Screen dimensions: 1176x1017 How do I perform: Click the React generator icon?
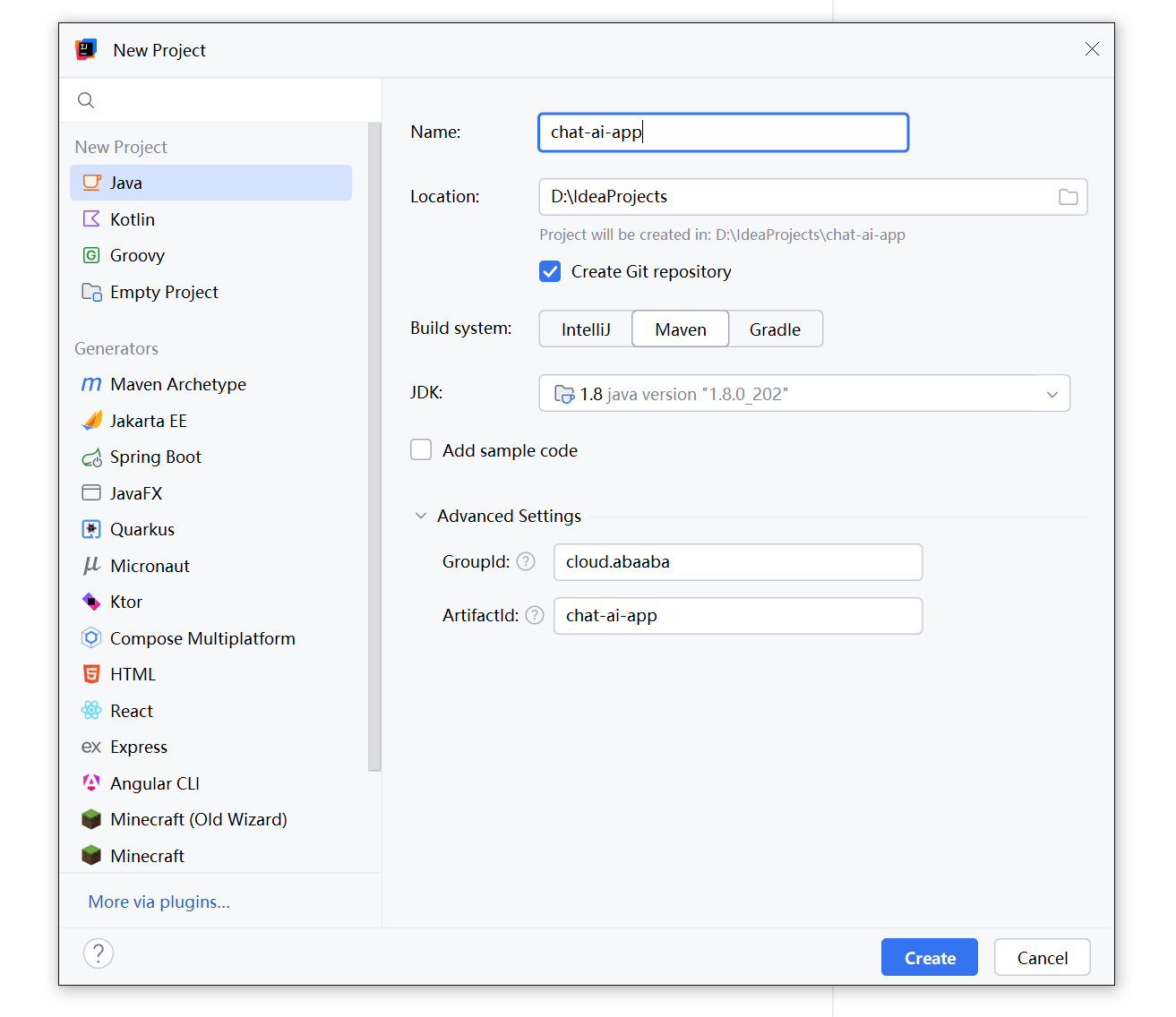[91, 711]
